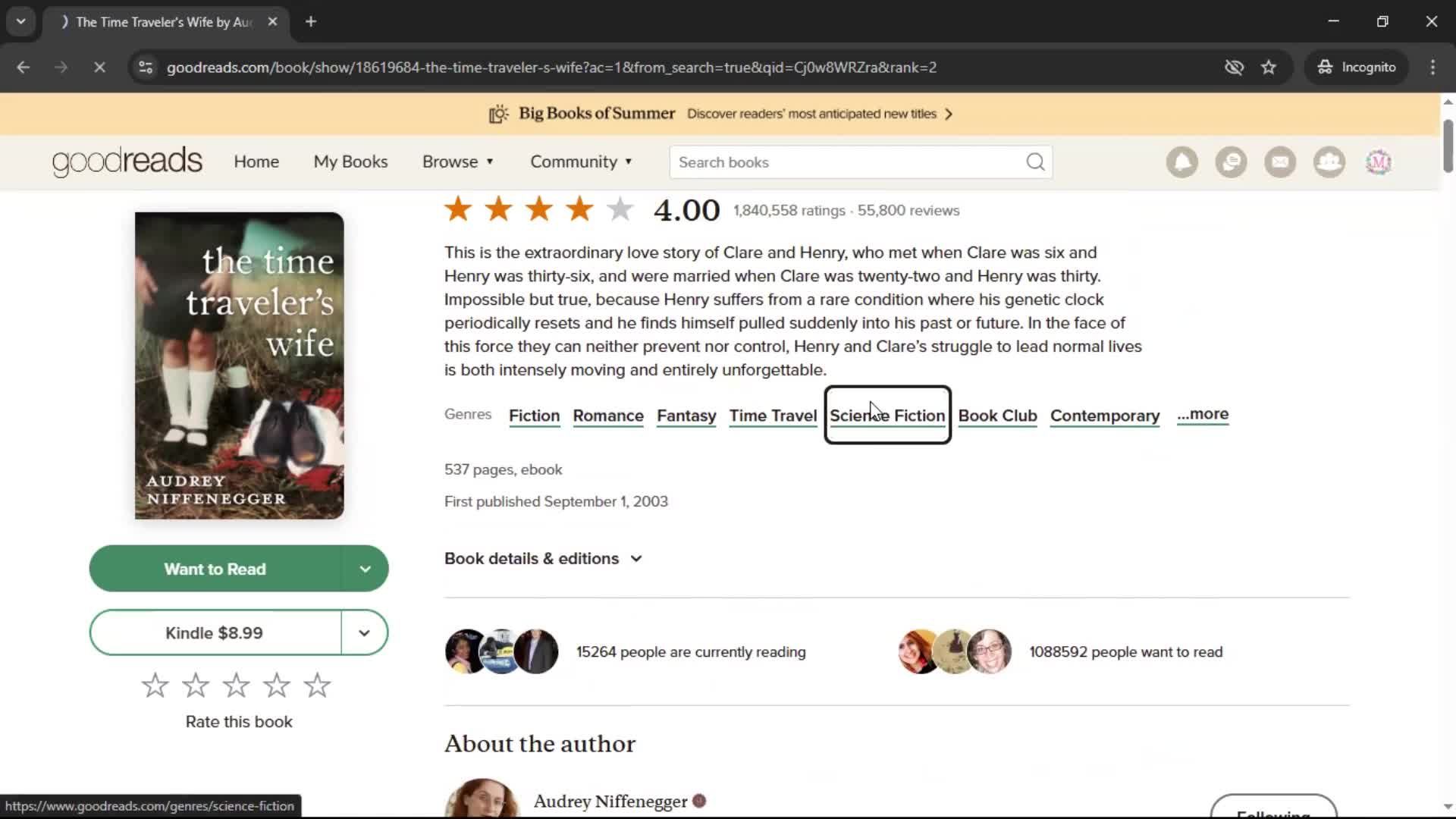Open the Browse dropdown menu
The width and height of the screenshot is (1456, 819).
coord(458,162)
